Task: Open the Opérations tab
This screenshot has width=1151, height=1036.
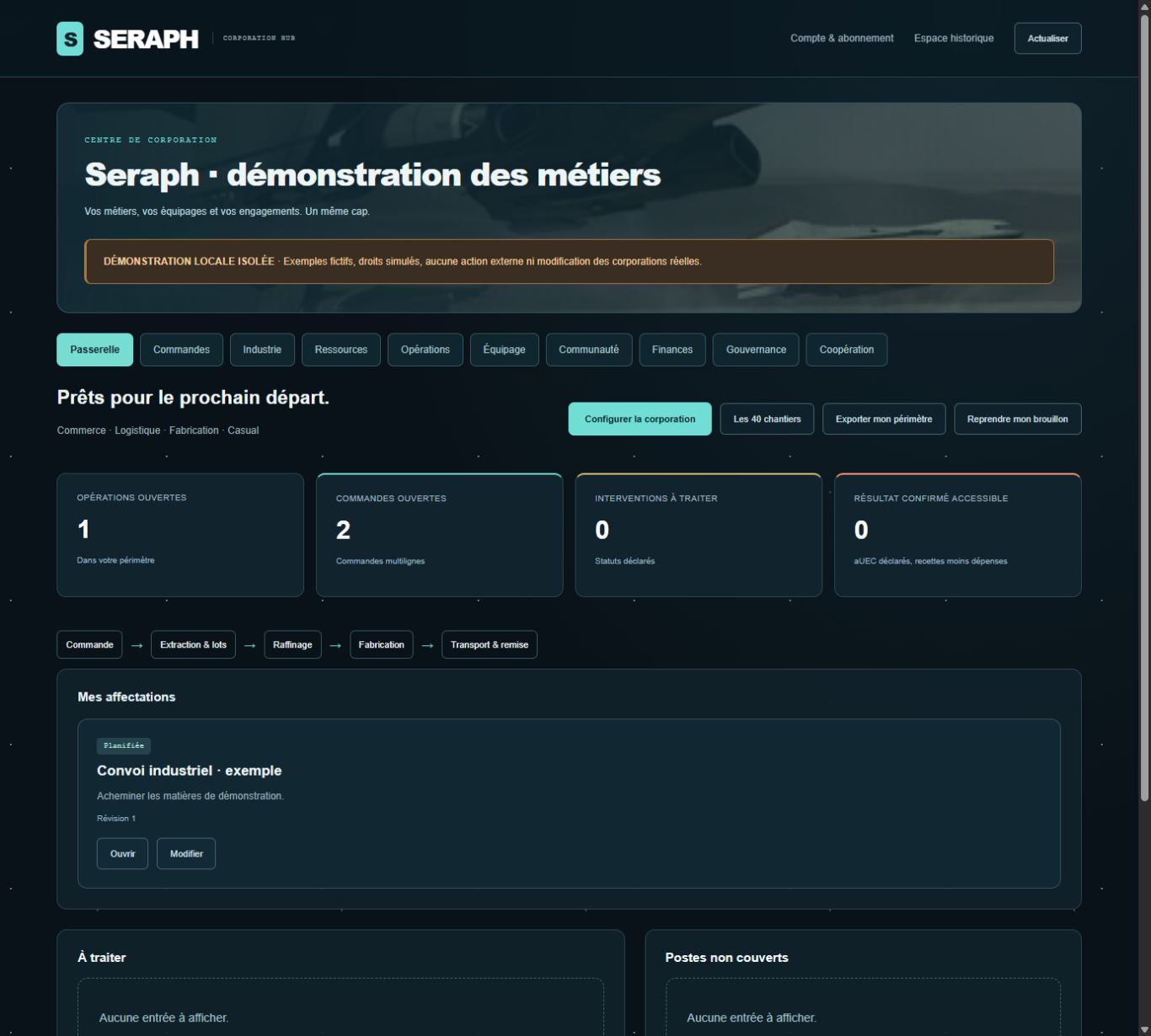Action: [x=426, y=350]
